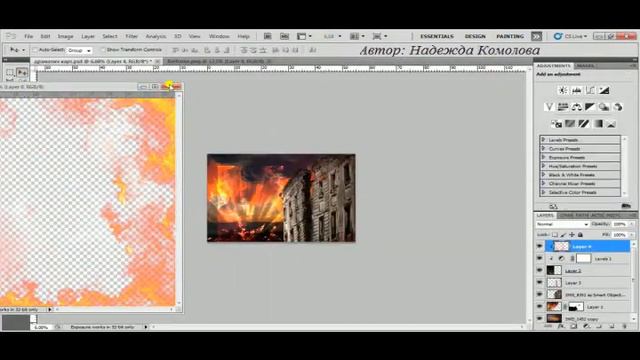Enable the Auto-Select checkbox
The width and height of the screenshot is (640, 360).
point(35,50)
